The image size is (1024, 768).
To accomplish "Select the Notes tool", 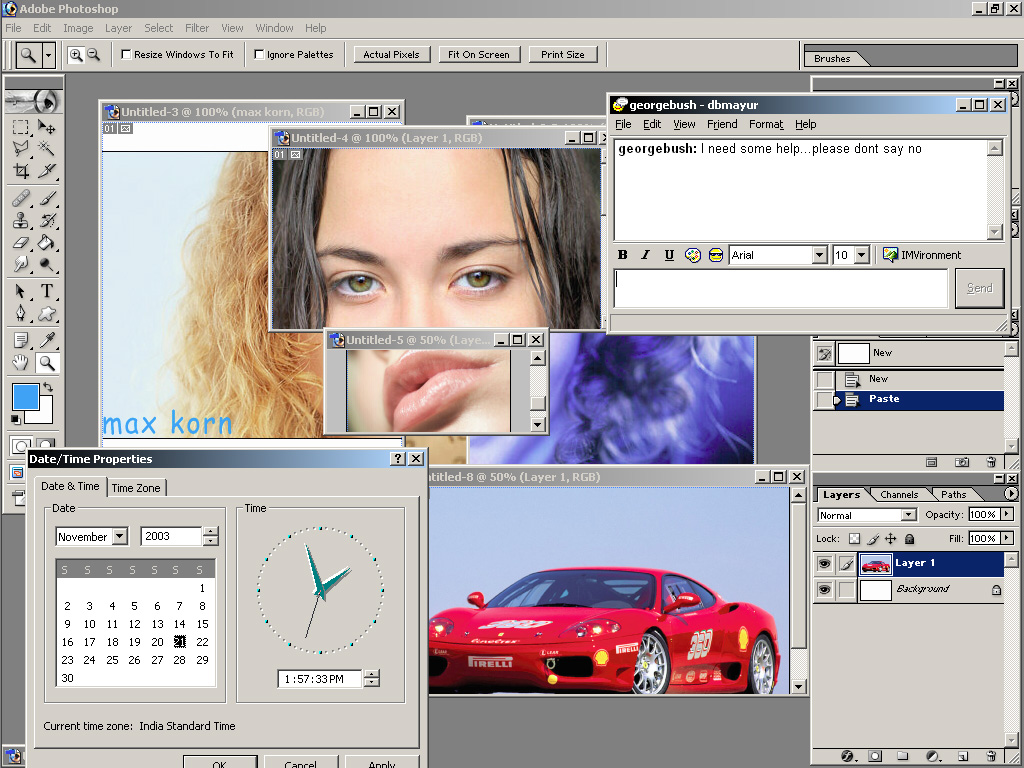I will (21, 340).
